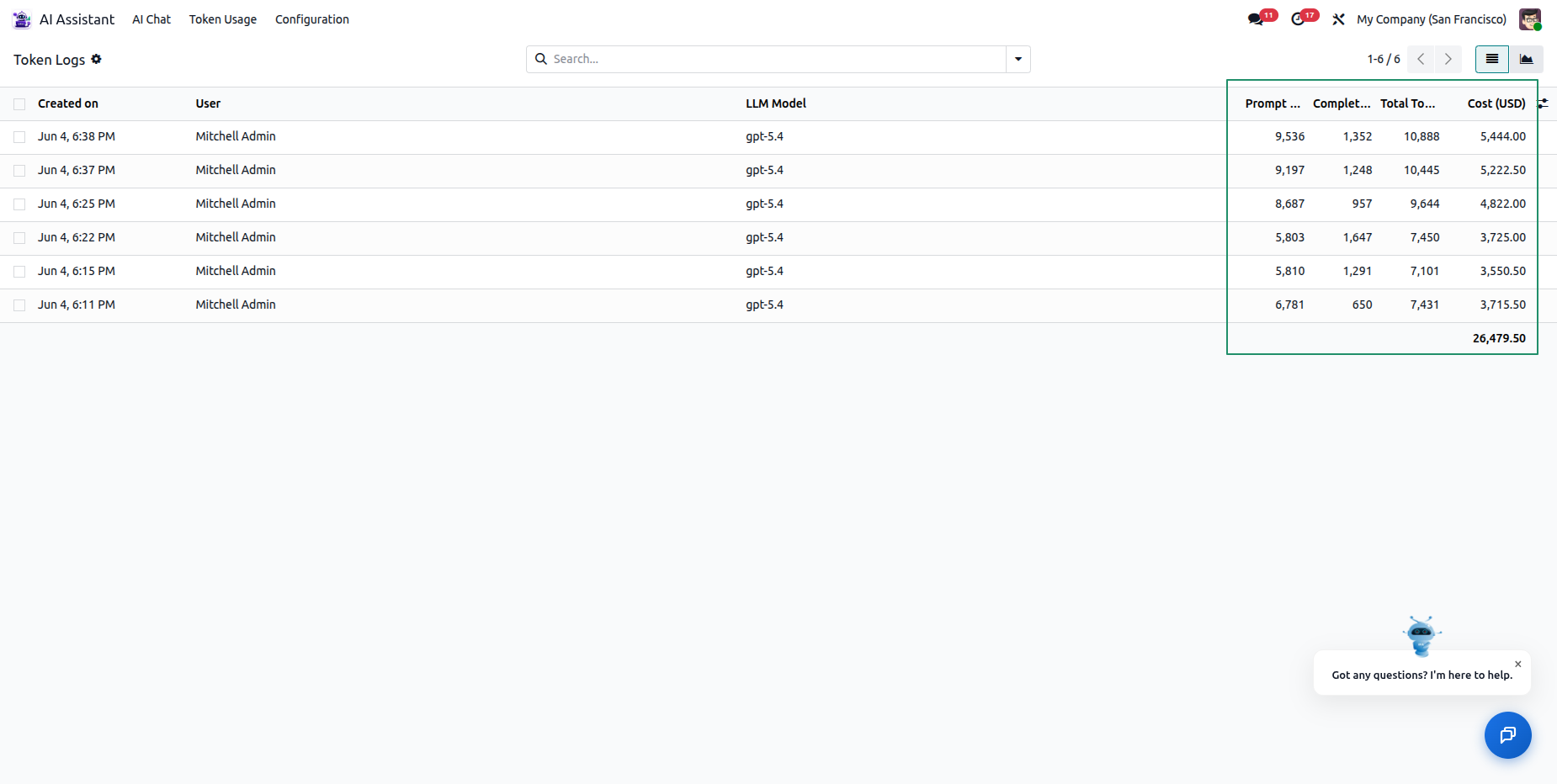The height and width of the screenshot is (784, 1557).
Task: Select the Jun 4, 6:22 PM row checkbox
Action: (x=19, y=238)
